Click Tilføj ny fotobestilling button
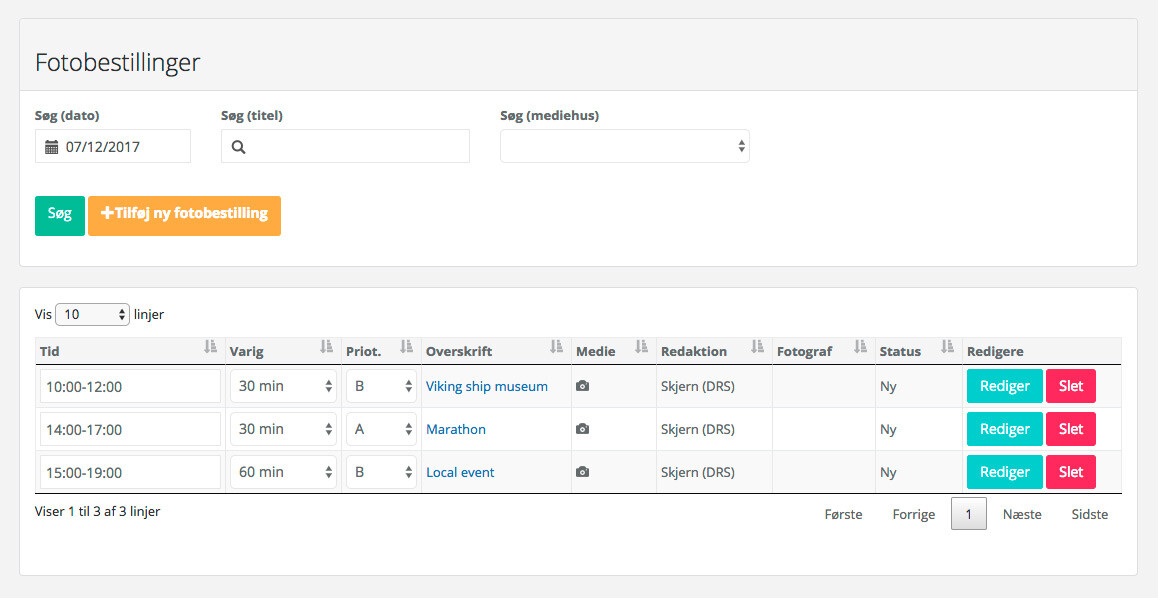This screenshot has height=598, width=1158. [184, 215]
